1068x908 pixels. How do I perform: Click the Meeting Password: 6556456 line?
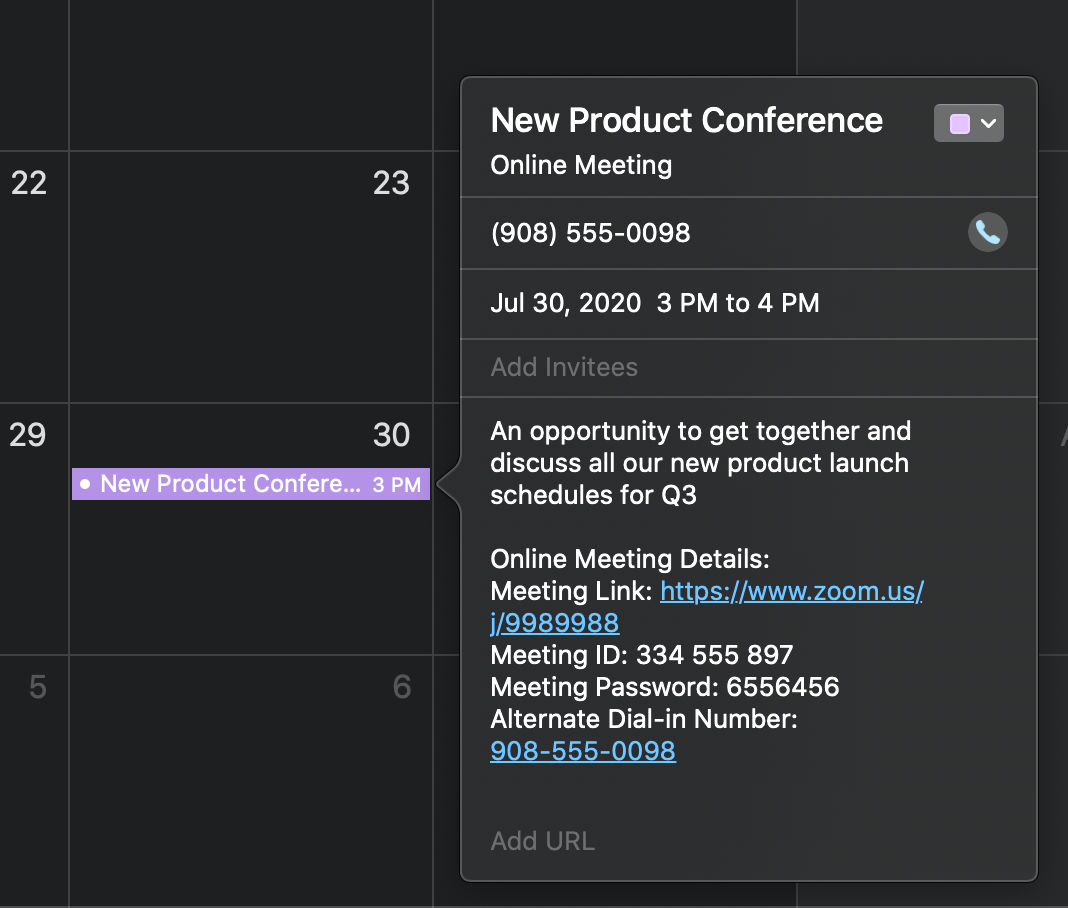tap(665, 687)
